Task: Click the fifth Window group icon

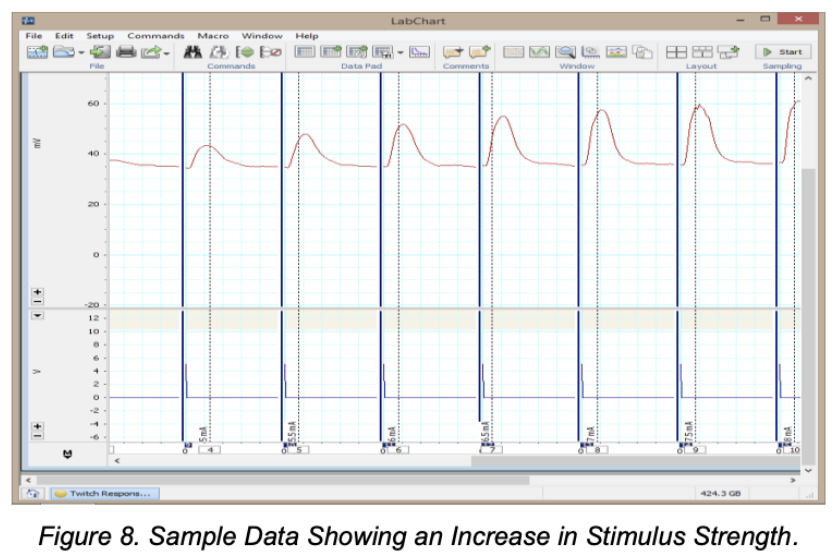Action: click(x=616, y=52)
